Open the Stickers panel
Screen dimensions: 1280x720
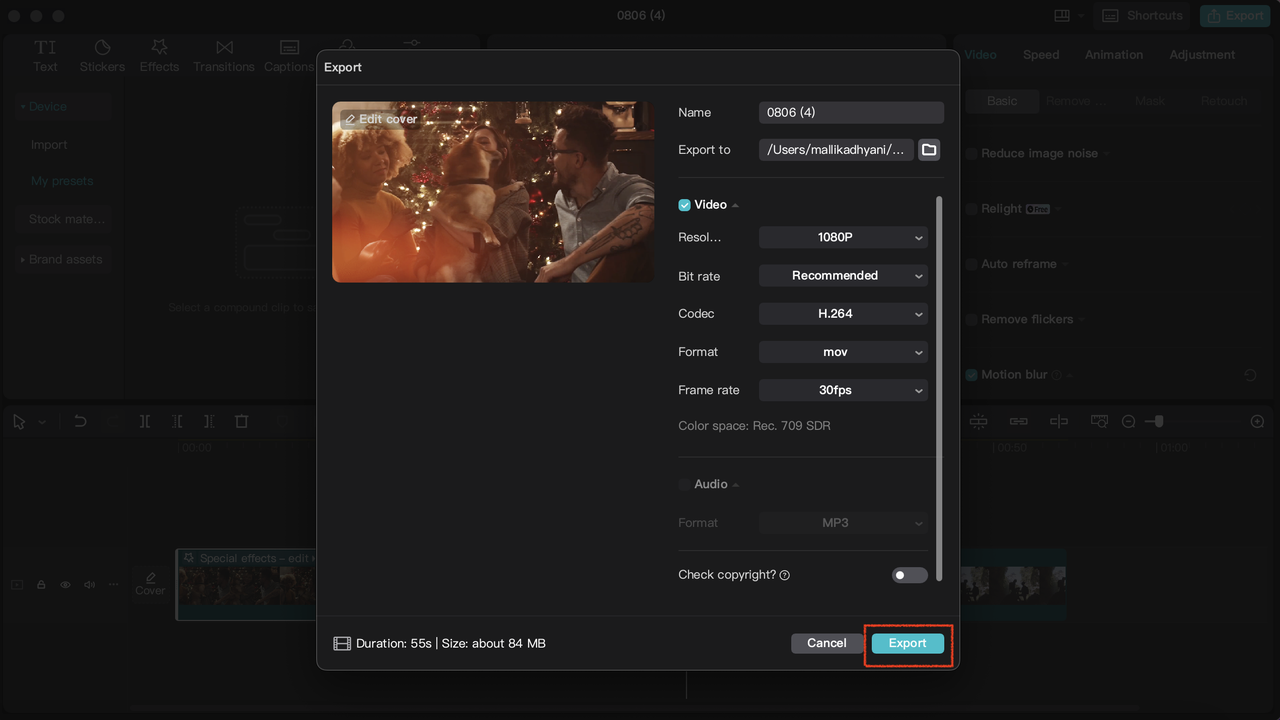coord(102,54)
